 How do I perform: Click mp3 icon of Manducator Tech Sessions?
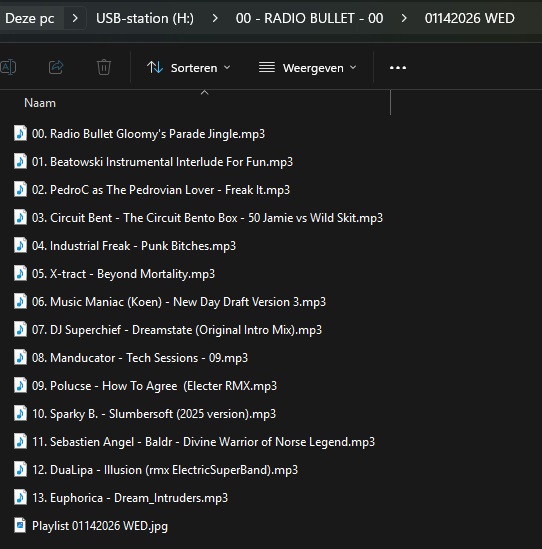coord(20,357)
